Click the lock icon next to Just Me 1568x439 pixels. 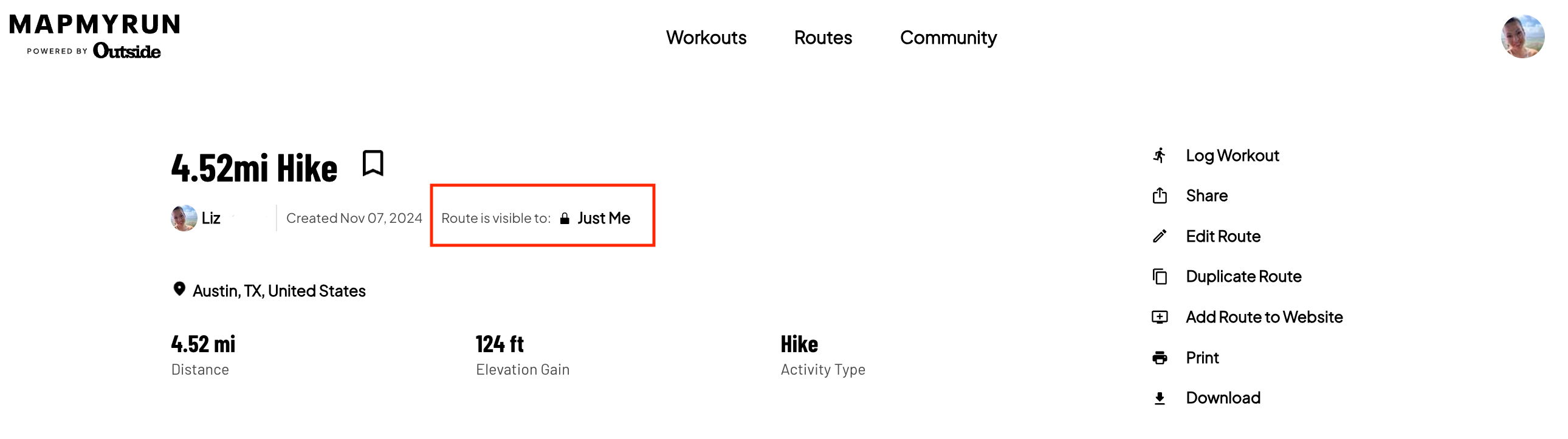565,218
